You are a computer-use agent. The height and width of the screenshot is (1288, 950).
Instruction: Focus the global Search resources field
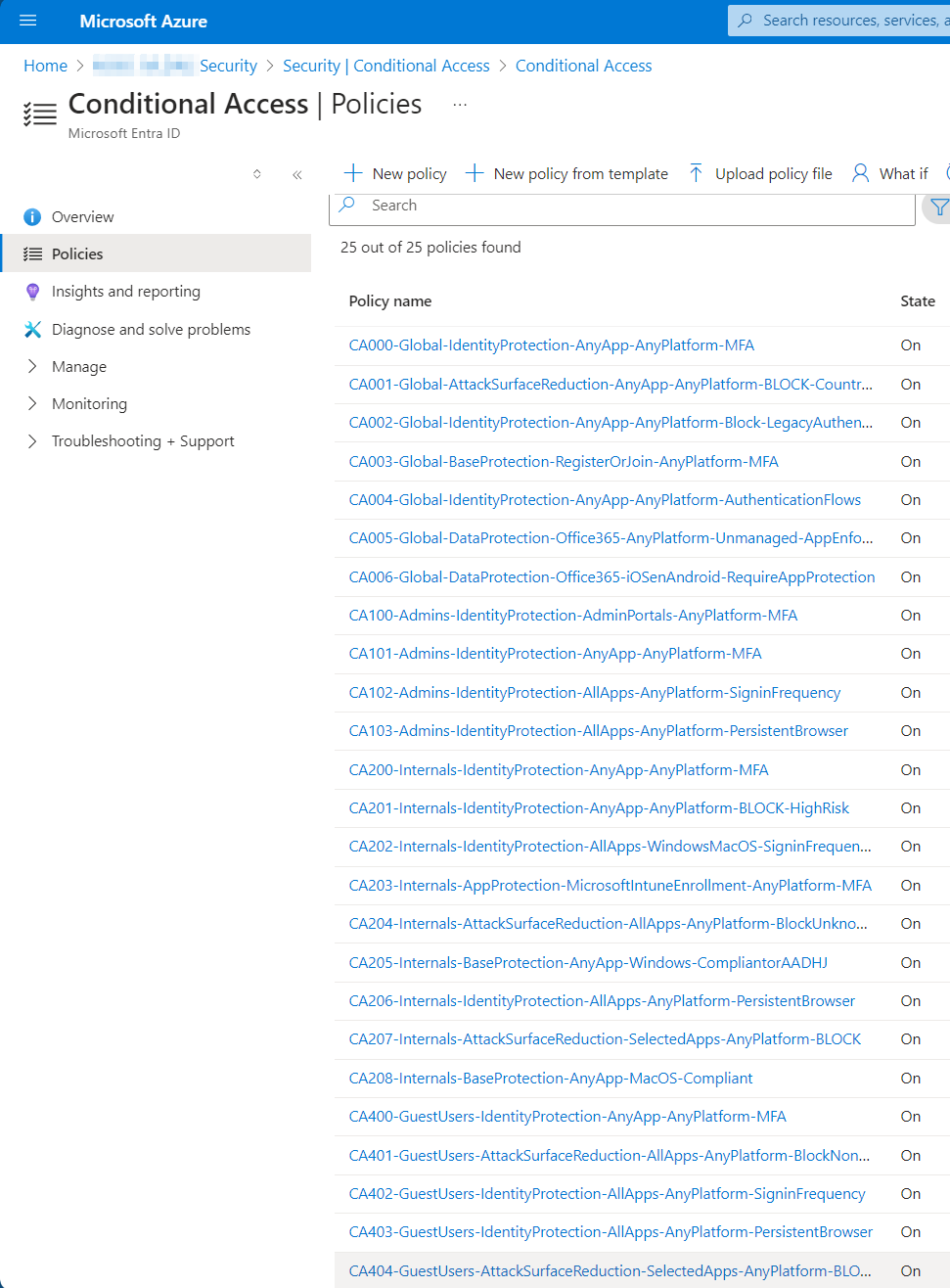pos(839,21)
